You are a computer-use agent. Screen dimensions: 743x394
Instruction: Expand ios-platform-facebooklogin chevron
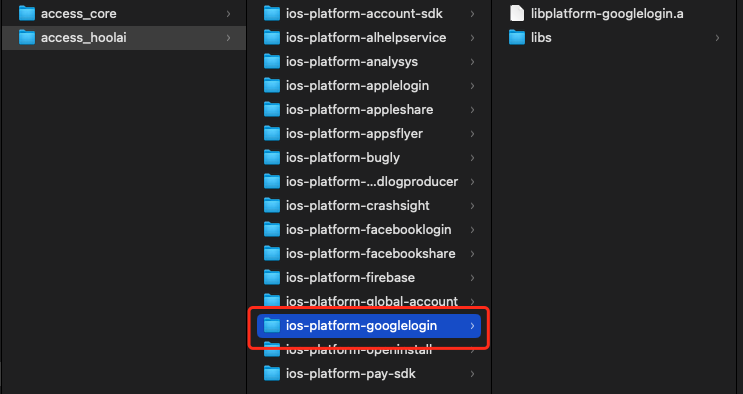point(472,229)
